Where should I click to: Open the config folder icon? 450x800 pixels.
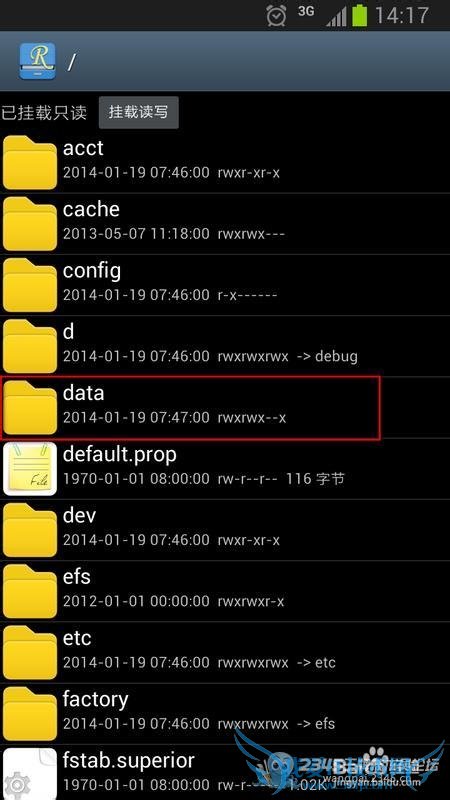tap(30, 285)
